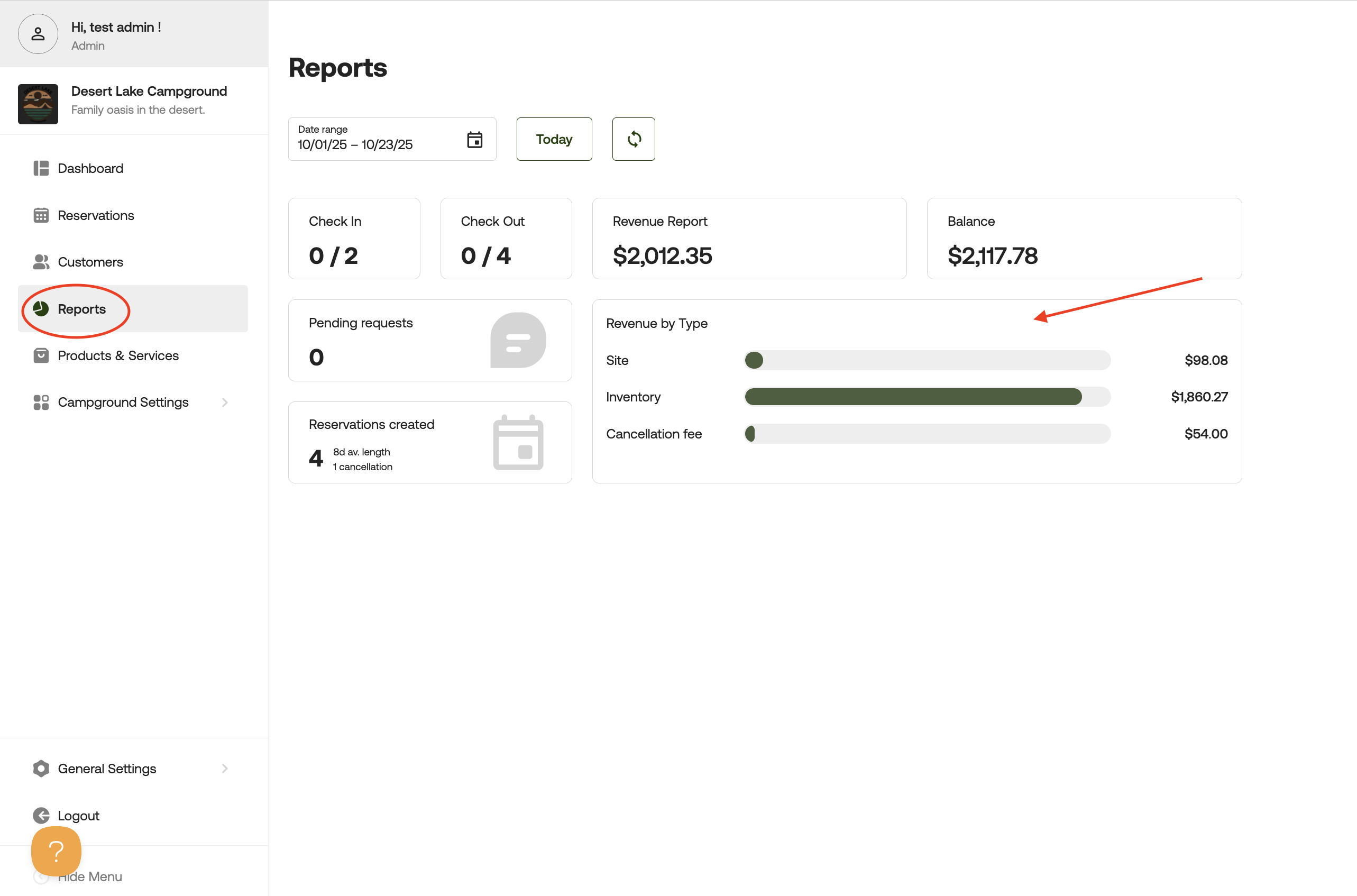Click the Date range input field
Viewport: 1357px width, 896px height.
(377, 140)
